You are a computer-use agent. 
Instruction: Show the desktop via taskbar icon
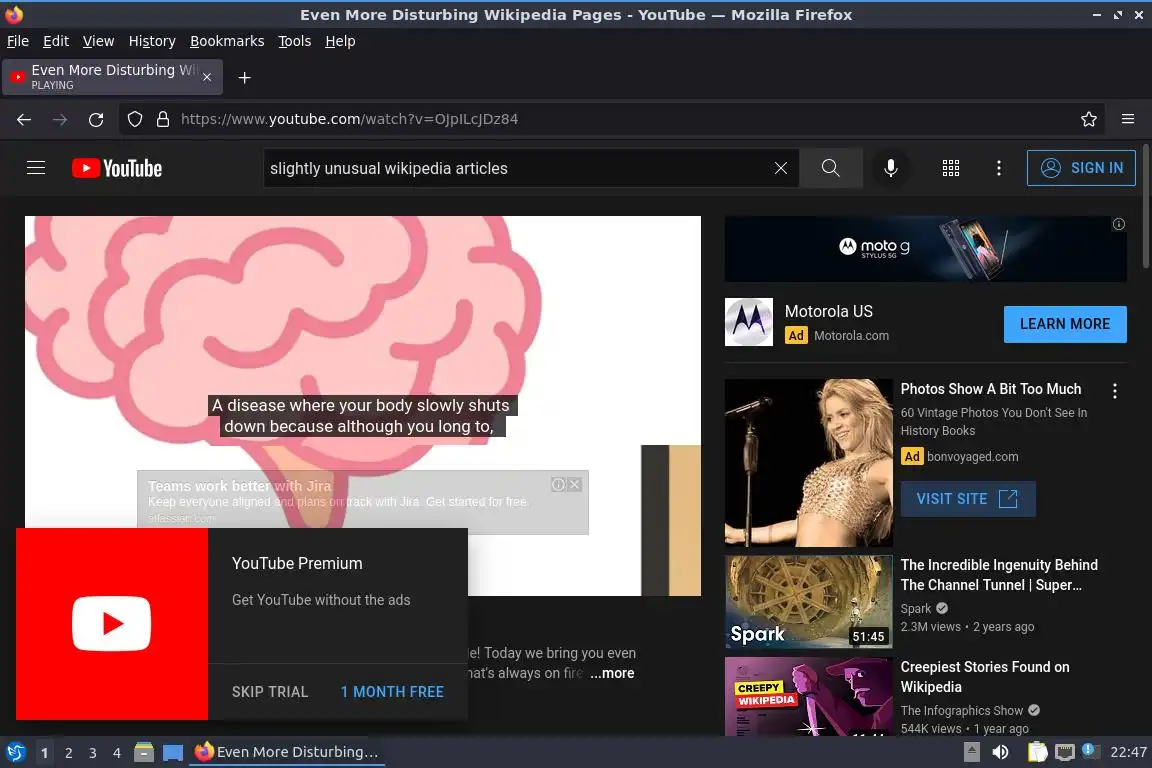coord(173,753)
